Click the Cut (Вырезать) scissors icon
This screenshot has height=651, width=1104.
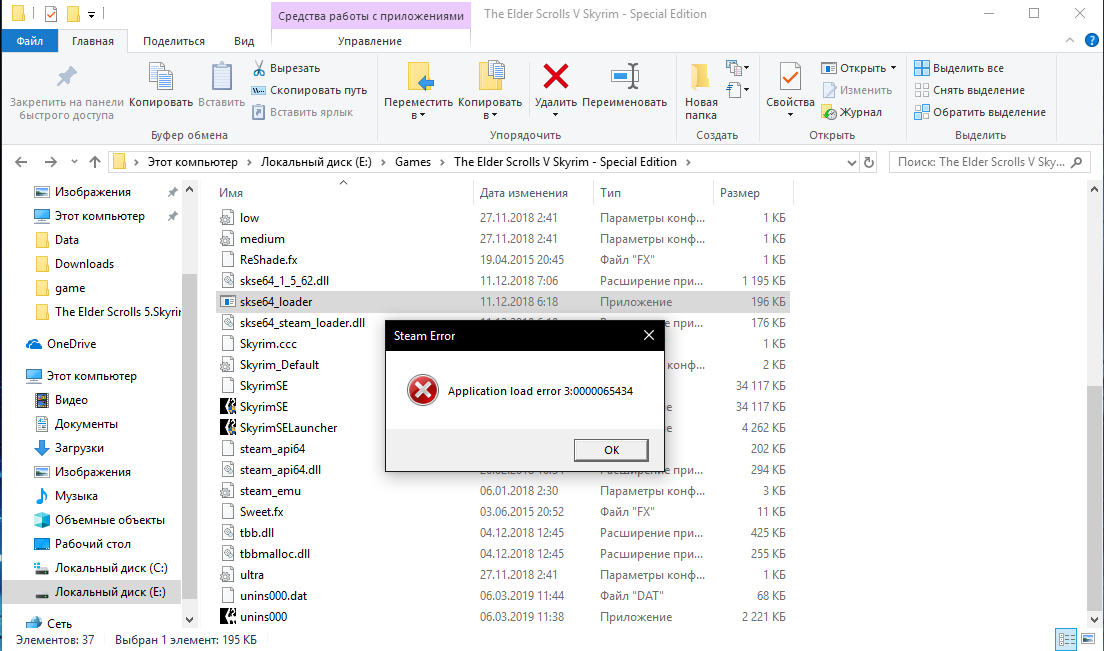[x=259, y=68]
